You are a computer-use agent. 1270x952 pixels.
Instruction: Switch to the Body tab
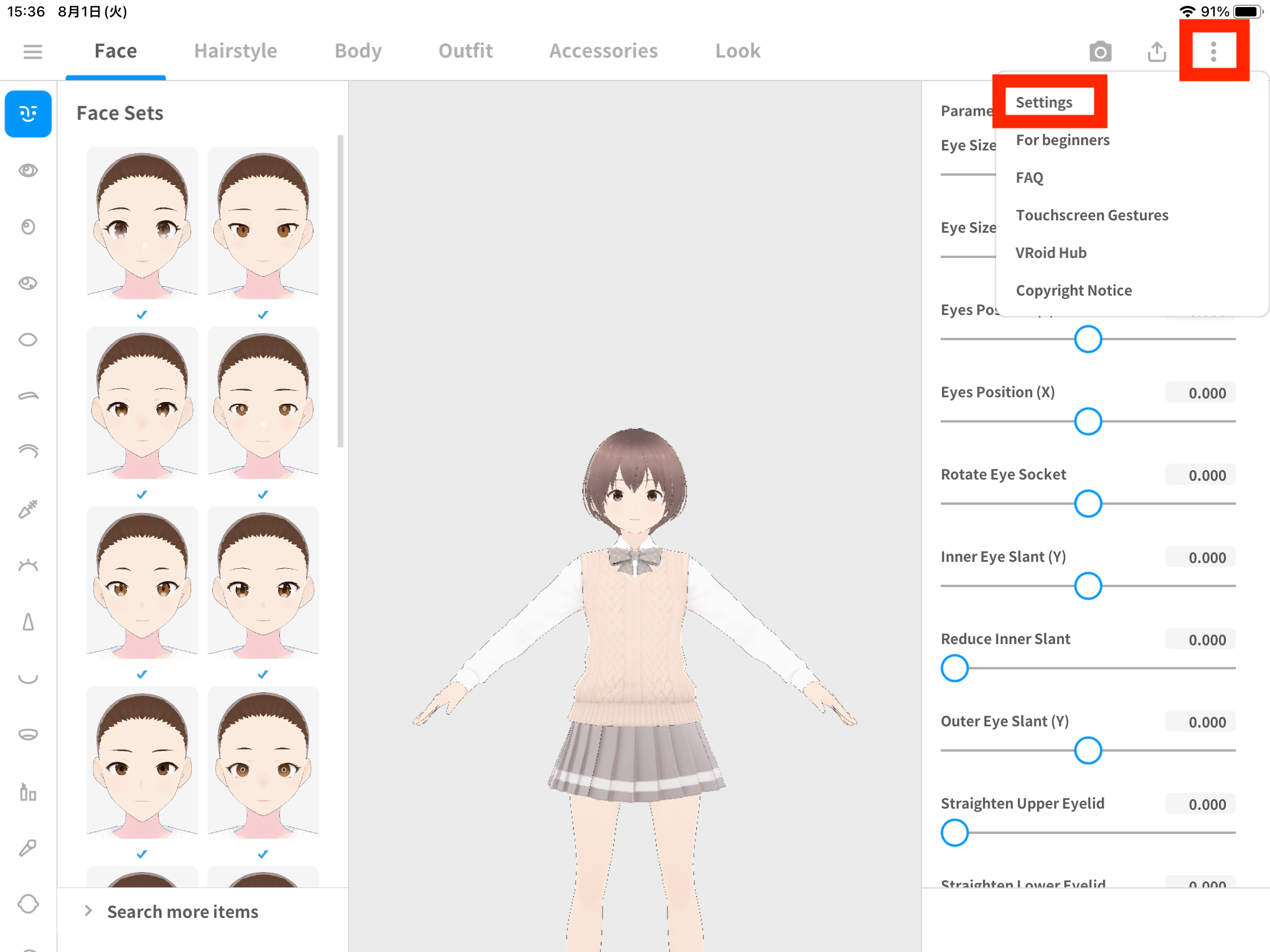click(x=358, y=51)
